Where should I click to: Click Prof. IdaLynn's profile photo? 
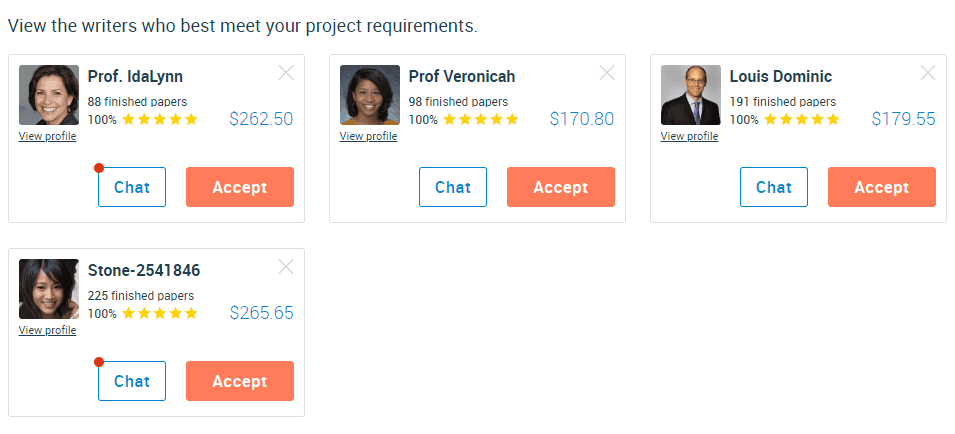tap(49, 95)
